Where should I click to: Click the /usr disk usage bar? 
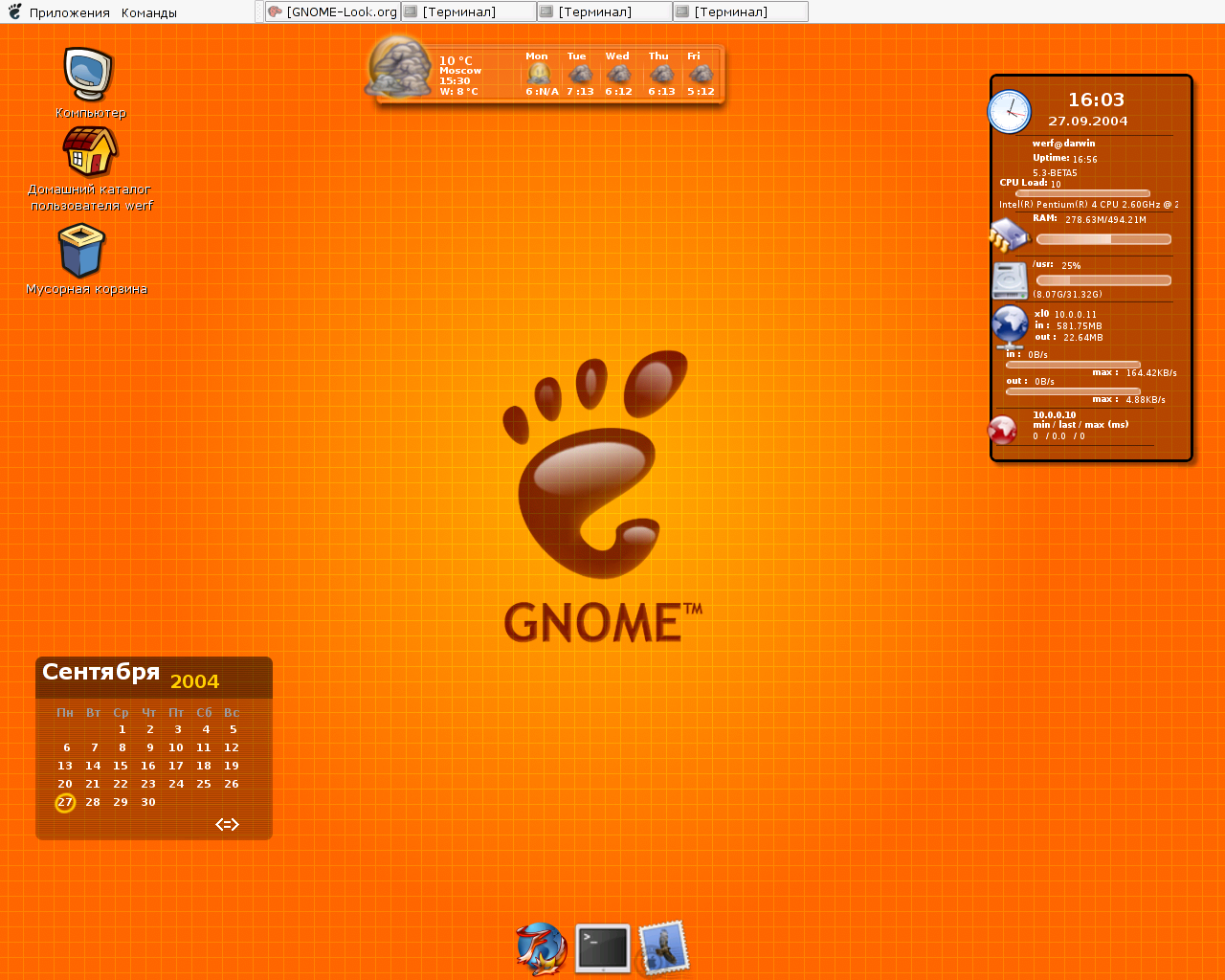point(1103,280)
